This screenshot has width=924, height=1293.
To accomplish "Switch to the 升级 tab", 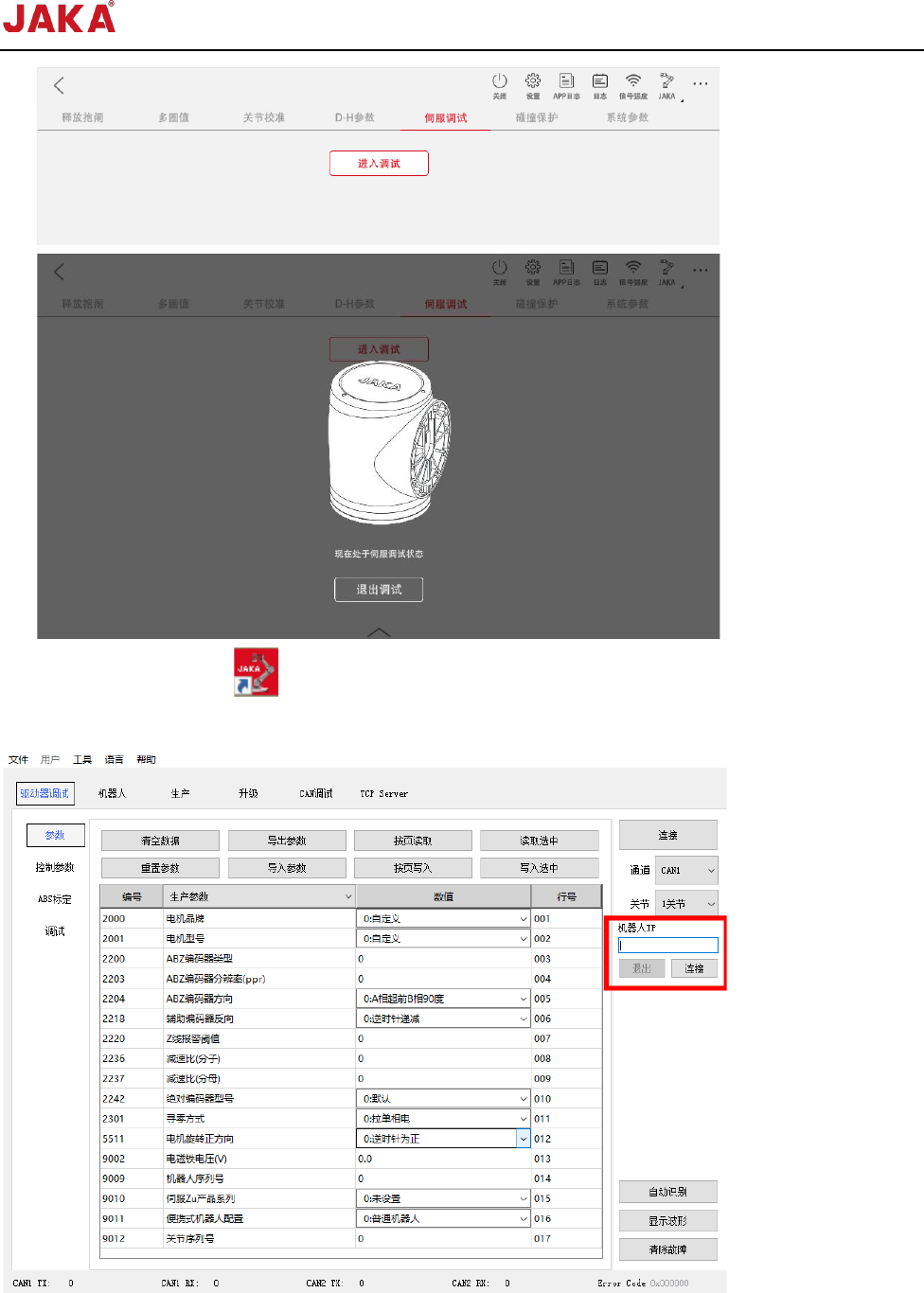I will click(x=248, y=793).
